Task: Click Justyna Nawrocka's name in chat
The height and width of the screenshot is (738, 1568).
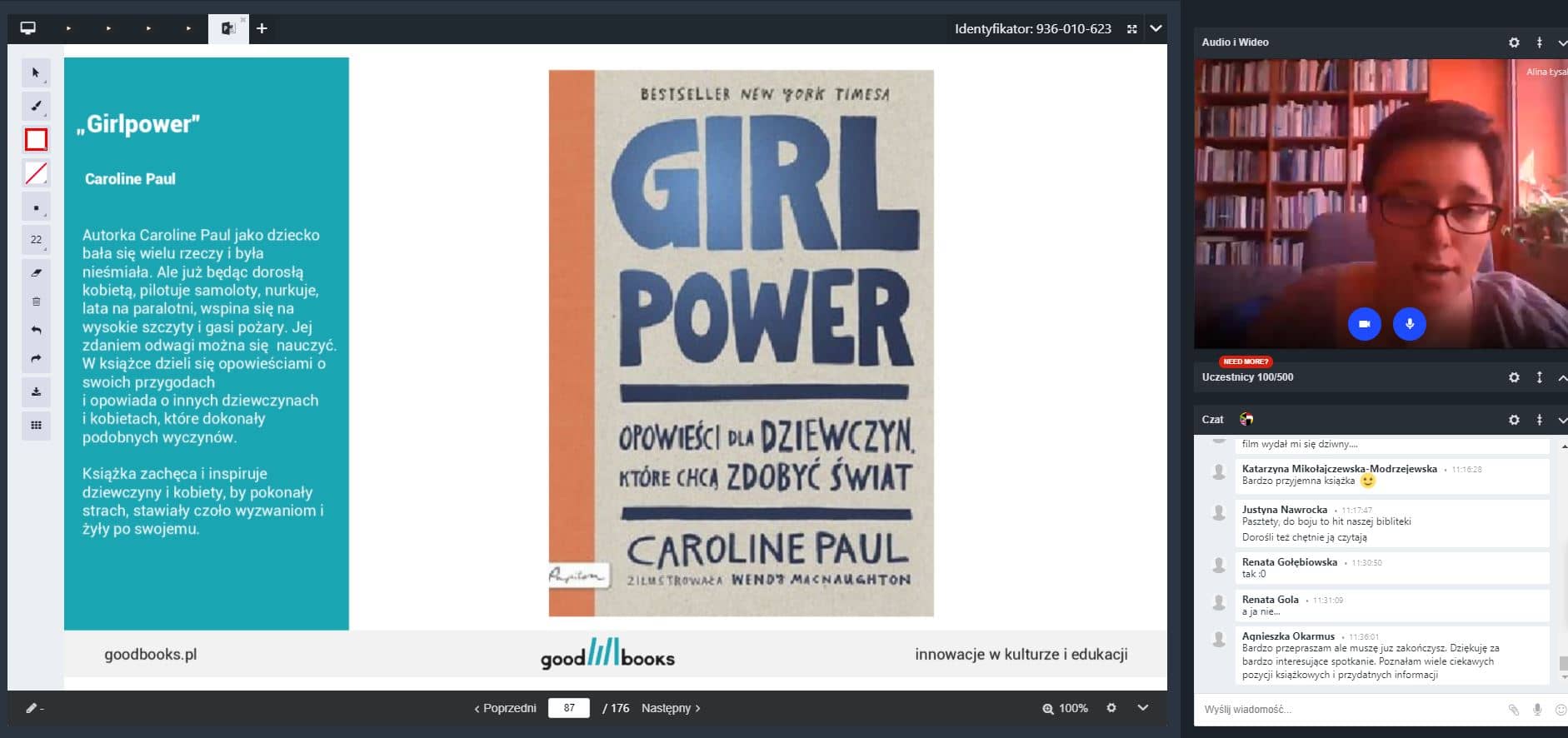Action: (1284, 510)
